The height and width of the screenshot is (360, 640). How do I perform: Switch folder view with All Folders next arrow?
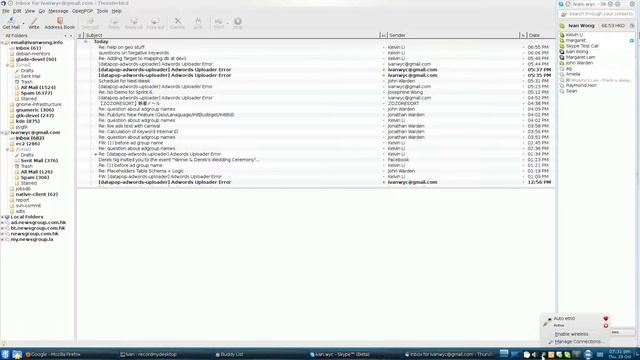tap(71, 36)
